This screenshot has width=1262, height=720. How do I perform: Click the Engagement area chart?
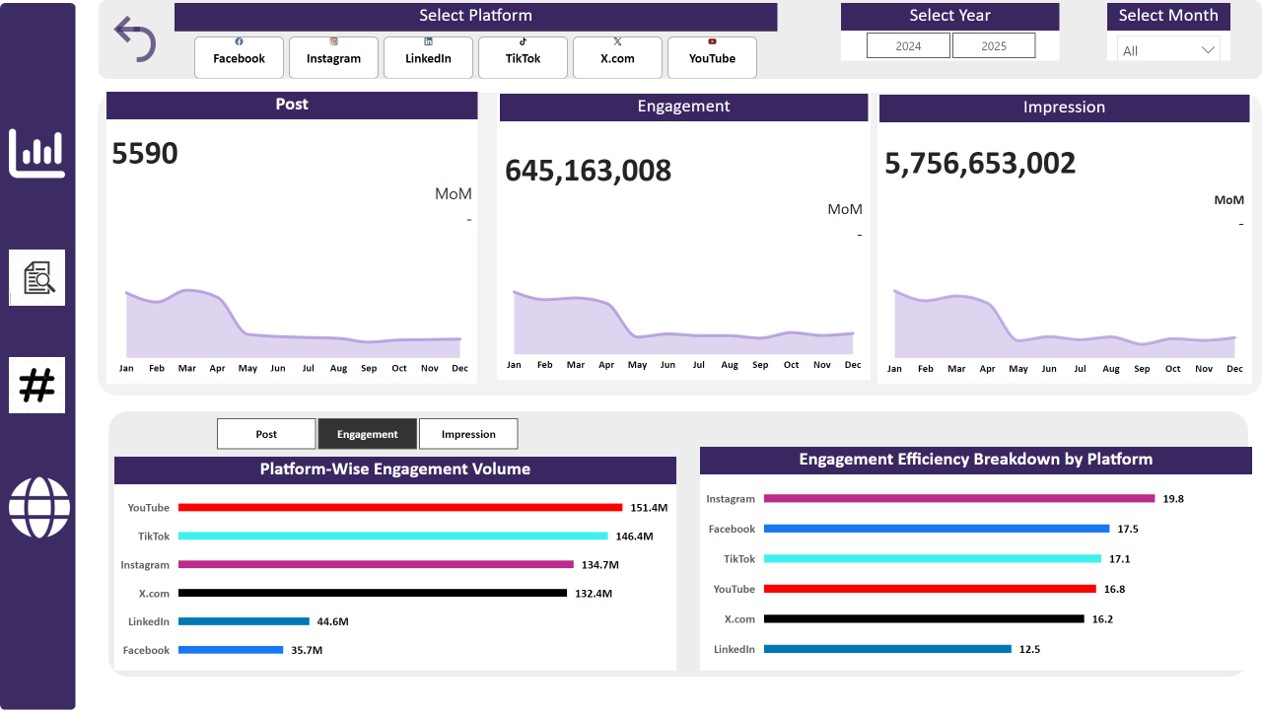pyautogui.click(x=684, y=323)
